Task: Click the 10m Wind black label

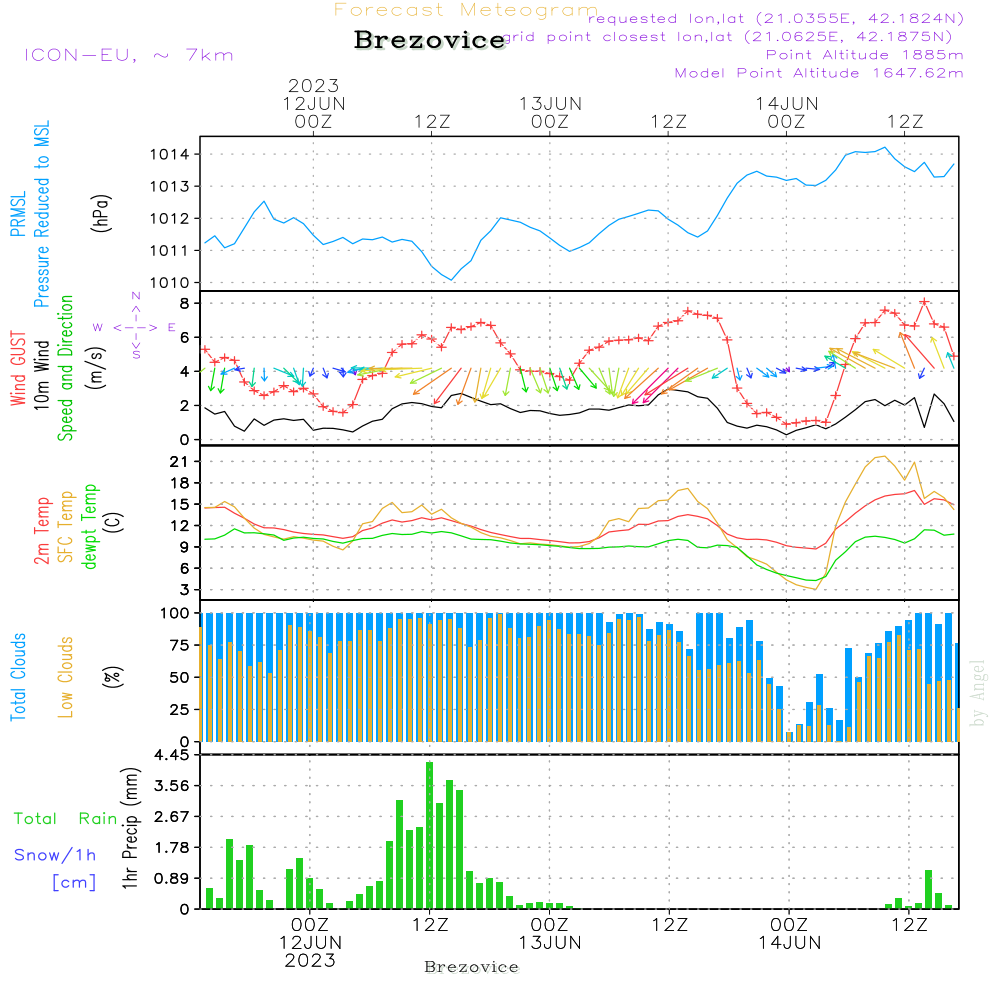Action: [41, 374]
